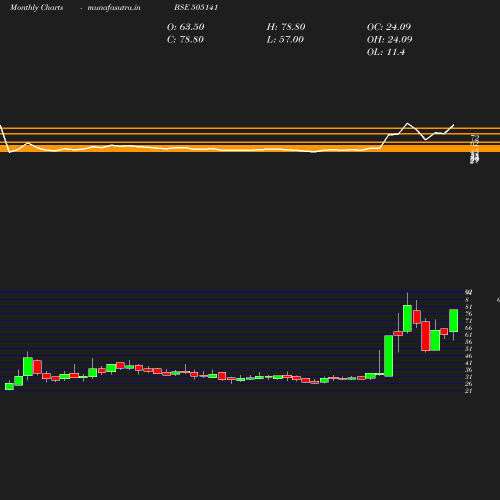Click the high value "H: 78.80"

coord(286,27)
